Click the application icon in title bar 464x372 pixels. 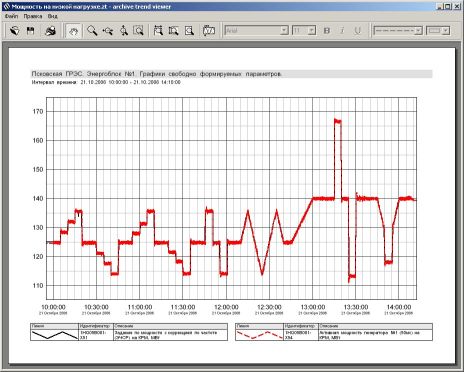pos(6,6)
